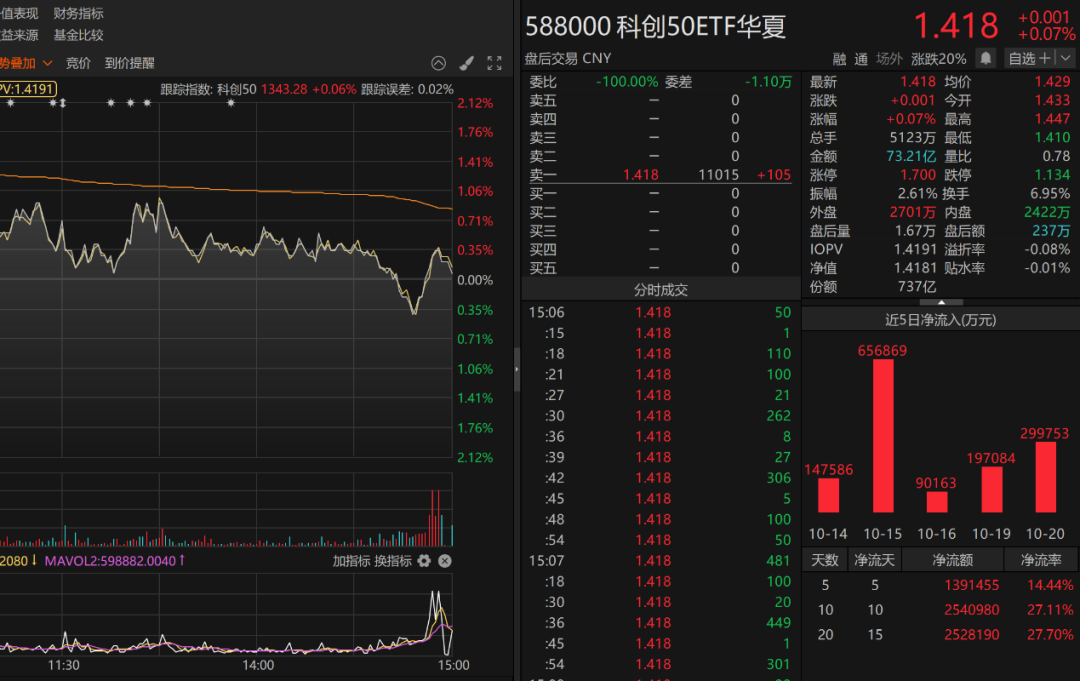Image resolution: width=1080 pixels, height=681 pixels.
Task: Add to watchlist with the 自选 plus
Action: (x=1030, y=59)
